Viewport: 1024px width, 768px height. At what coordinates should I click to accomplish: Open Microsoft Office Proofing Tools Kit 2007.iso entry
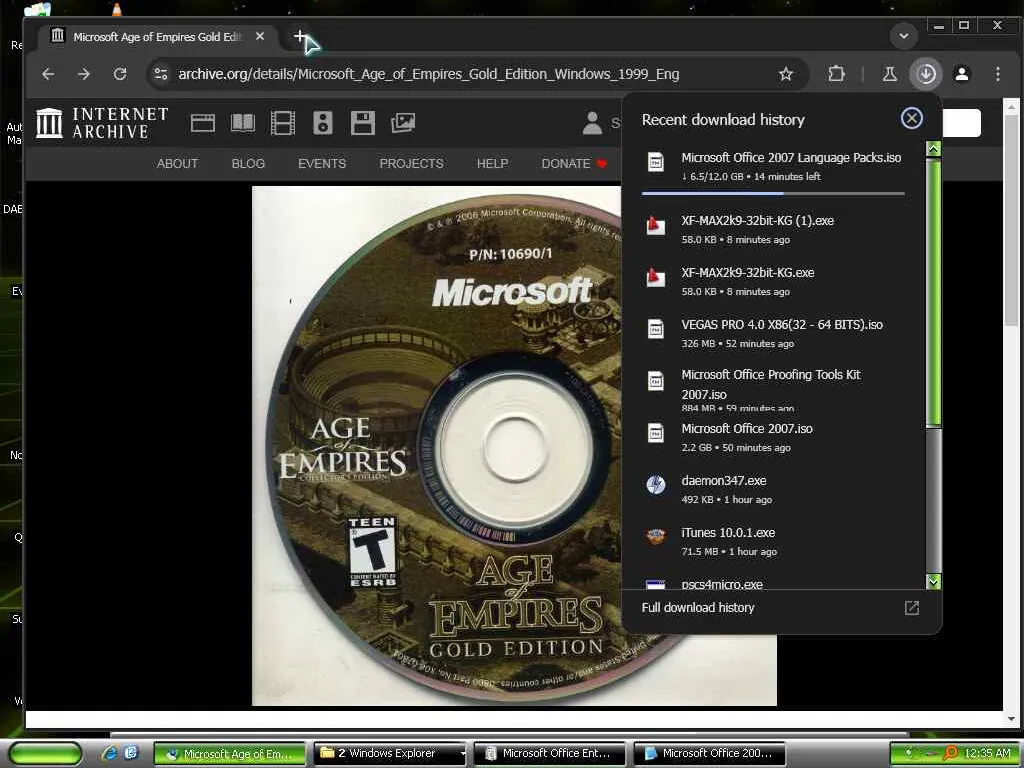click(774, 389)
